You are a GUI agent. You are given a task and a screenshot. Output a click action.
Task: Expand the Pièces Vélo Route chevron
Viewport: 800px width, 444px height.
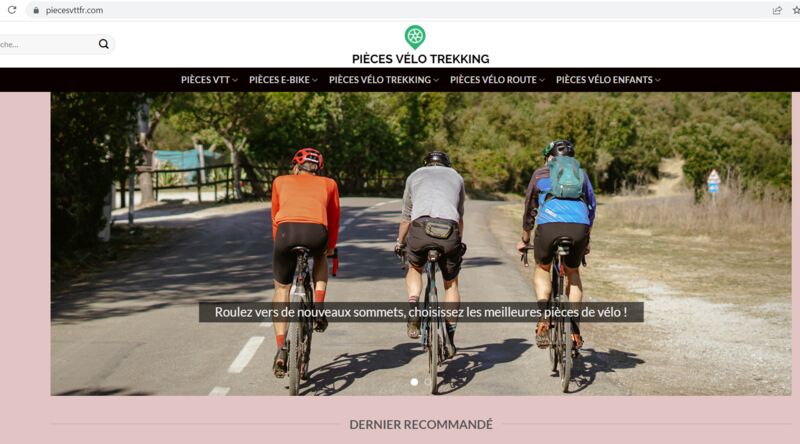pyautogui.click(x=542, y=80)
